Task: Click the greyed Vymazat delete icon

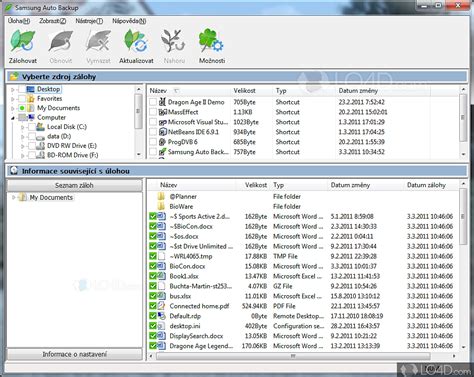Action: coord(98,41)
